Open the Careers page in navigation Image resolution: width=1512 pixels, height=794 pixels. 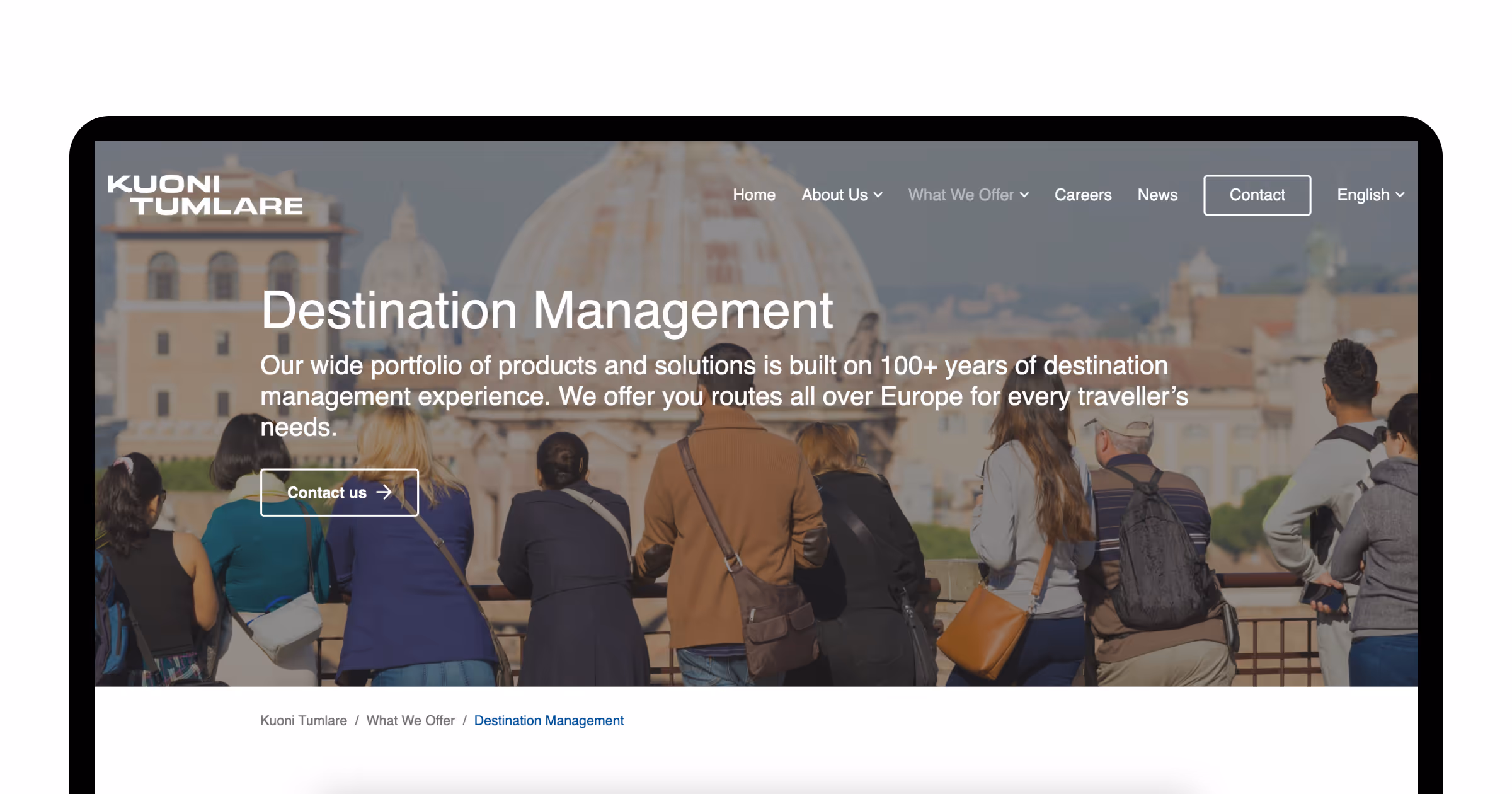click(1082, 195)
